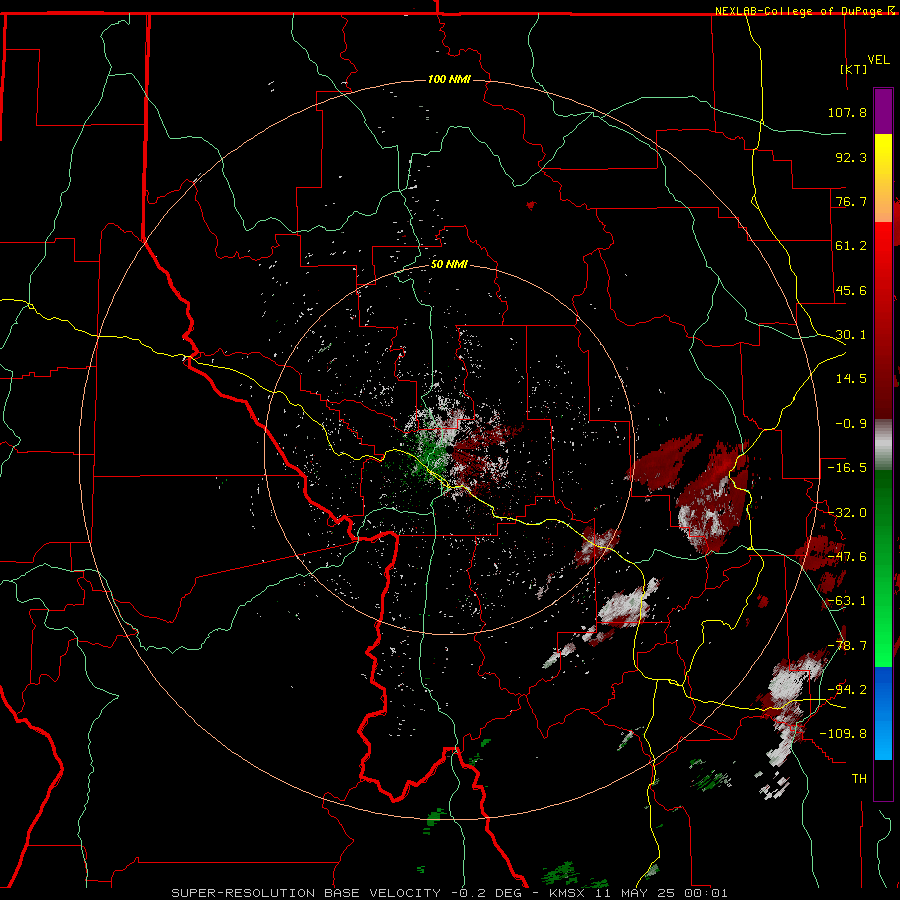Screen dimensions: 900x900
Task: Click the 50 NMI range ring label
Action: (x=449, y=264)
